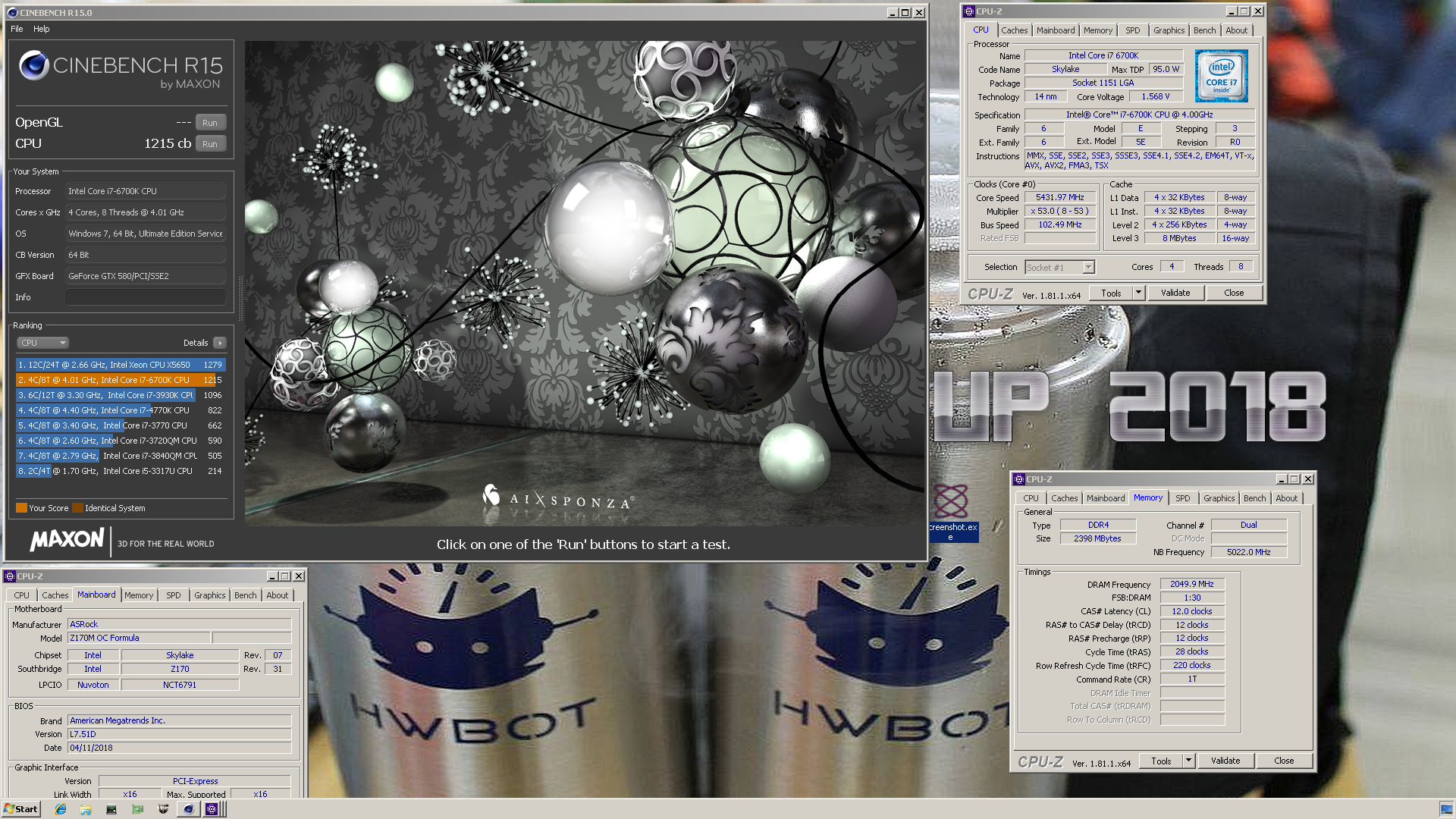
Task: Click DRAM Frequency value 2049.9 MHz
Action: pyautogui.click(x=1191, y=584)
